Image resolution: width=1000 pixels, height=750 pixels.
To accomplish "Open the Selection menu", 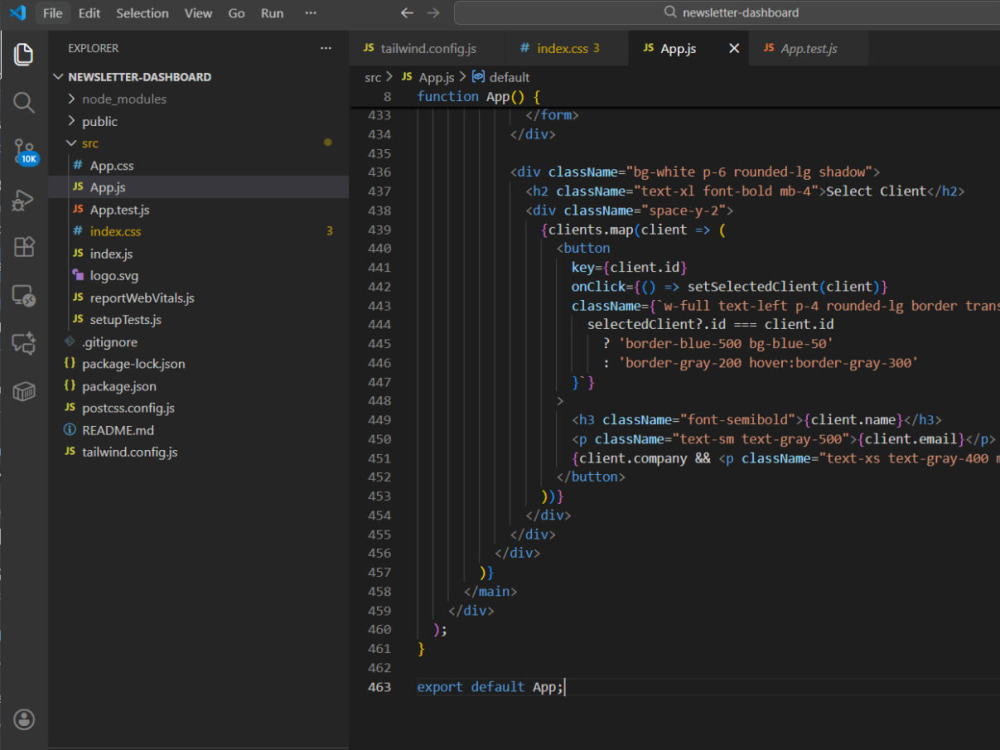I will click(x=142, y=13).
